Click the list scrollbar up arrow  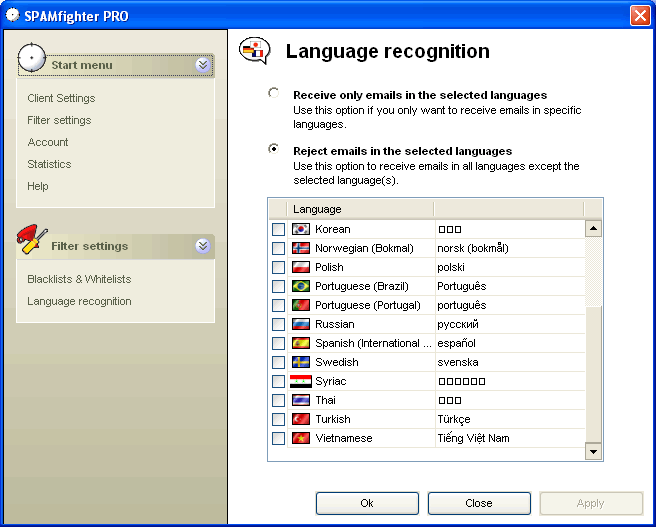pyautogui.click(x=593, y=228)
